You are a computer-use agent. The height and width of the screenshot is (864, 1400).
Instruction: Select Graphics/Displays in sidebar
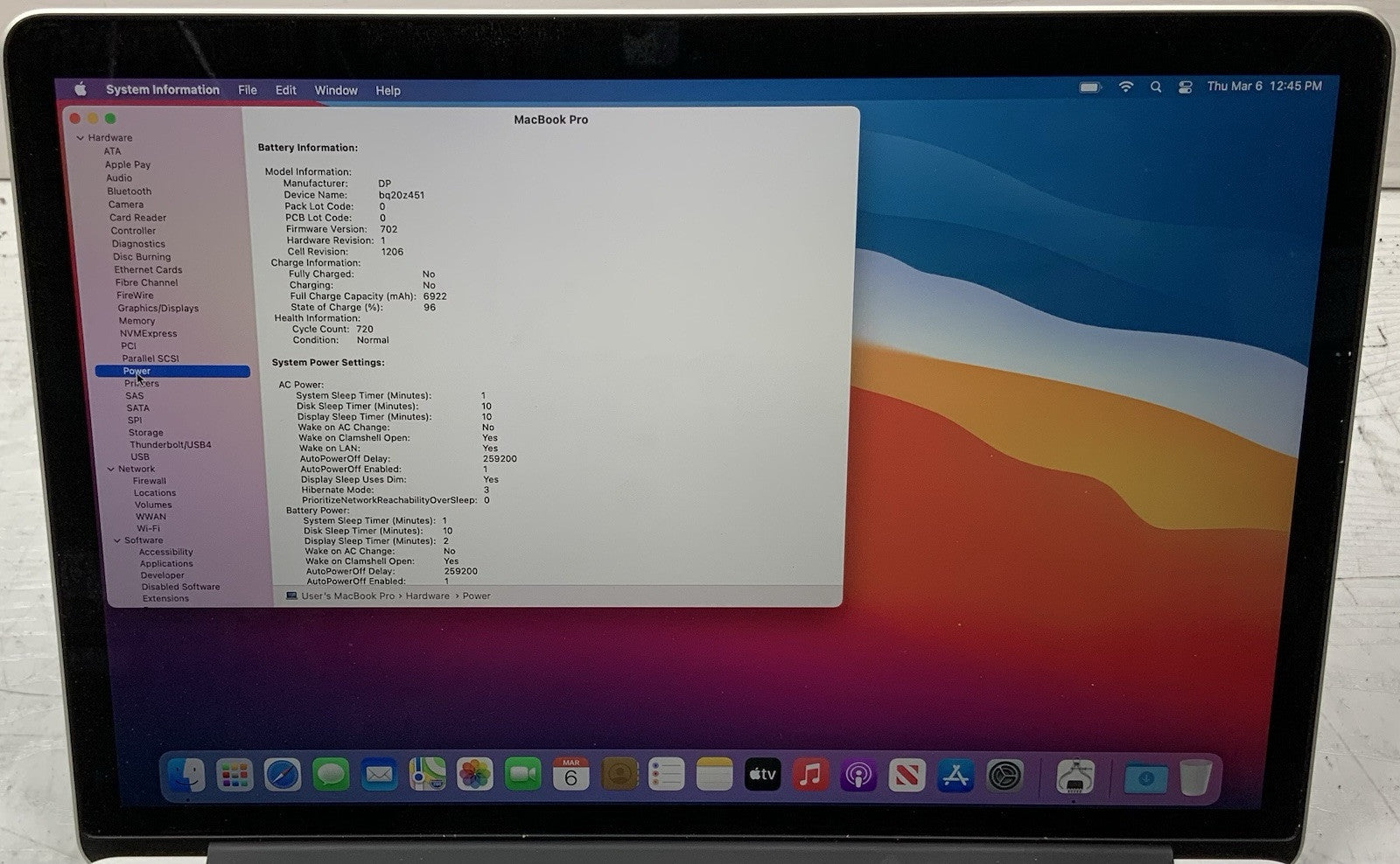pyautogui.click(x=158, y=308)
